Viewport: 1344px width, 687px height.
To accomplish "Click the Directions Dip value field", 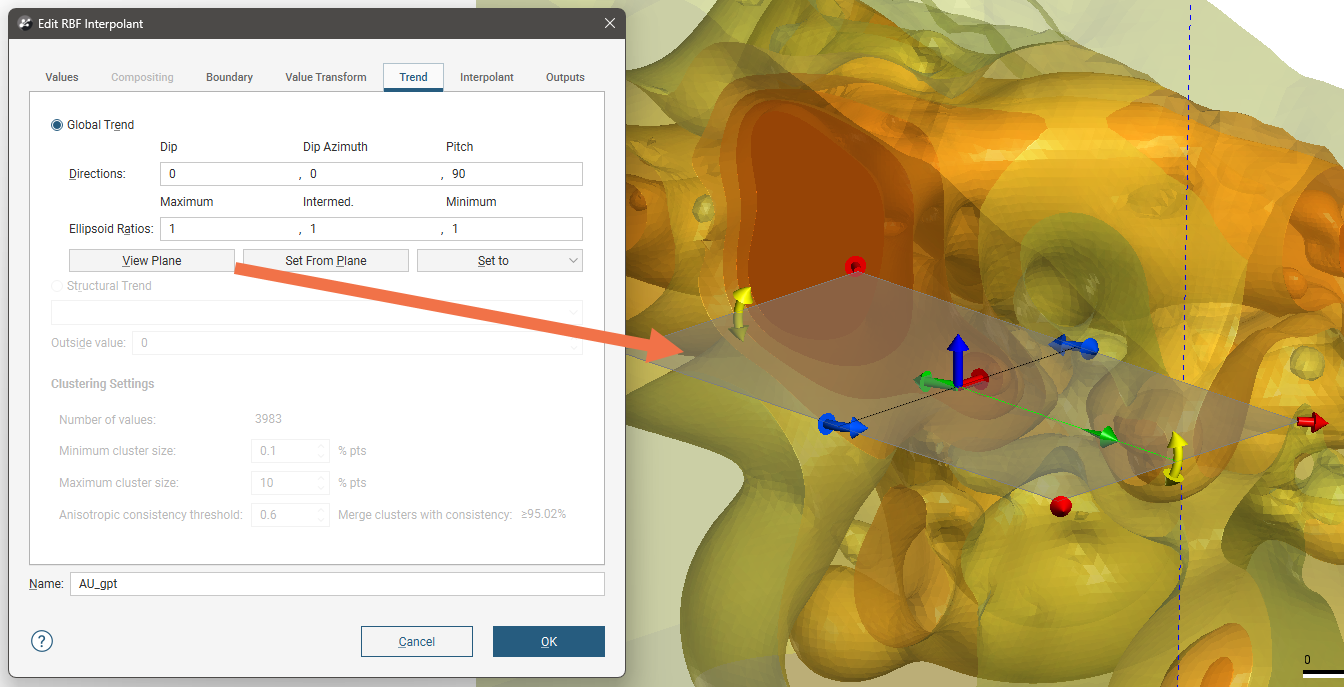I will [x=230, y=174].
